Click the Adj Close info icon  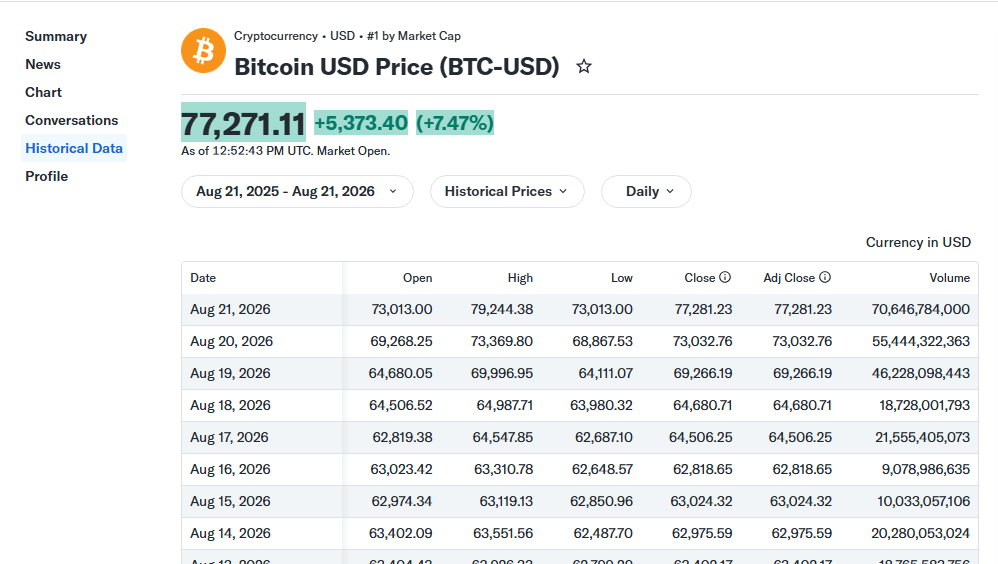825,277
